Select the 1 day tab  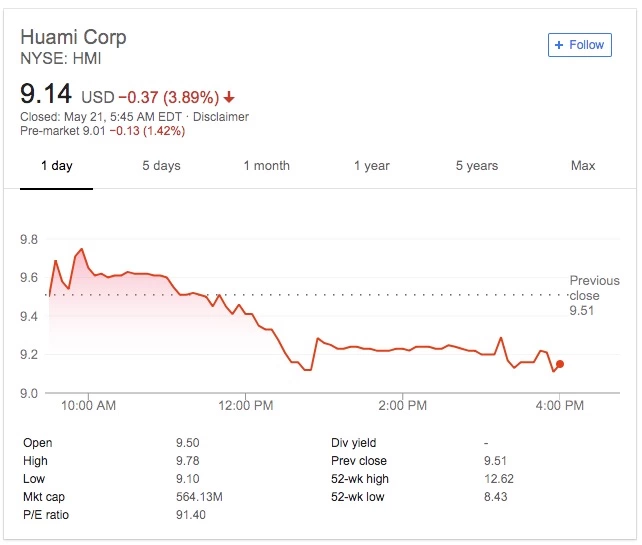[56, 166]
